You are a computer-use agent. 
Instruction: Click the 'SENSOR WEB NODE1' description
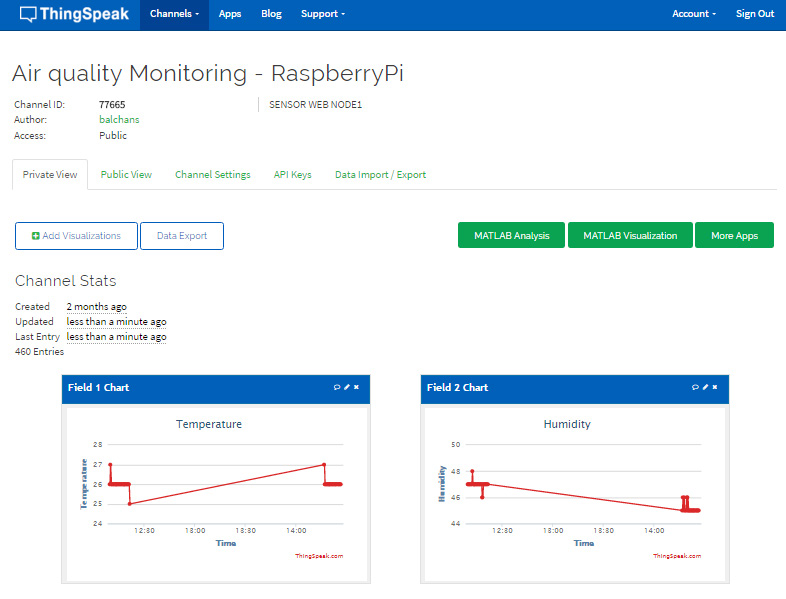pos(315,104)
